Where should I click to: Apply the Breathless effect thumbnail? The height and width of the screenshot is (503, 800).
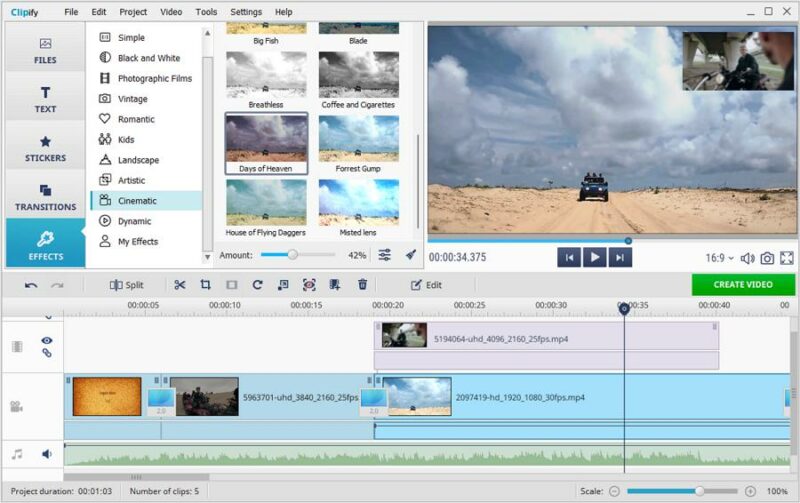point(266,74)
